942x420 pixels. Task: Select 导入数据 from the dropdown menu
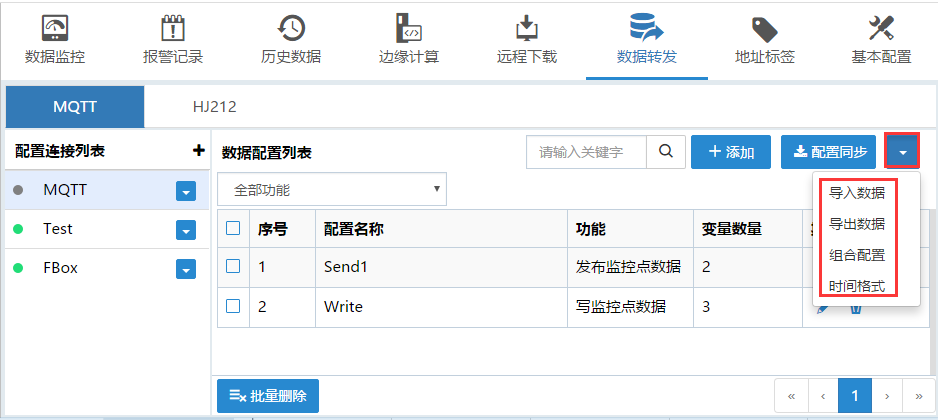click(856, 193)
